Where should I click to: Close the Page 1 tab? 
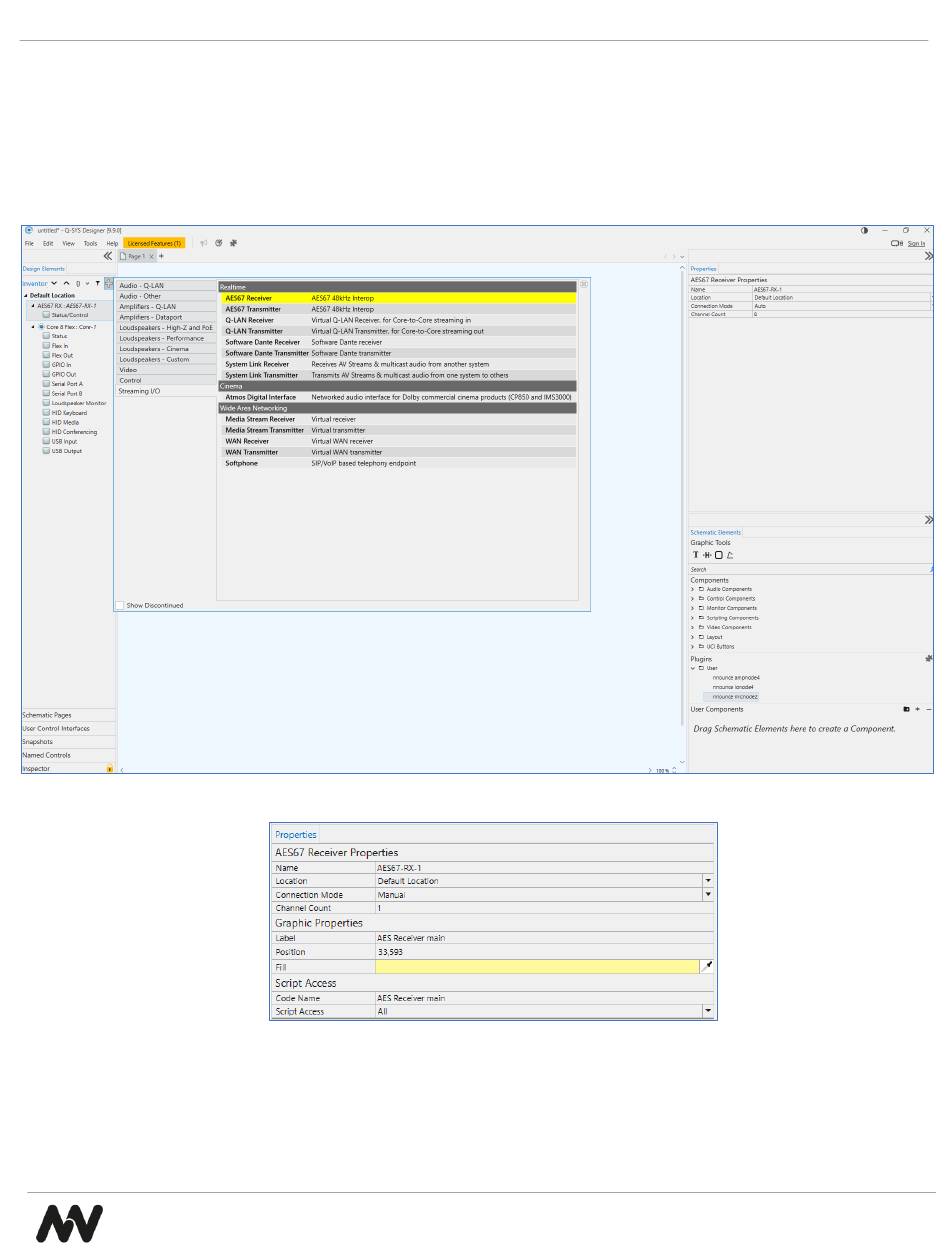[152, 257]
